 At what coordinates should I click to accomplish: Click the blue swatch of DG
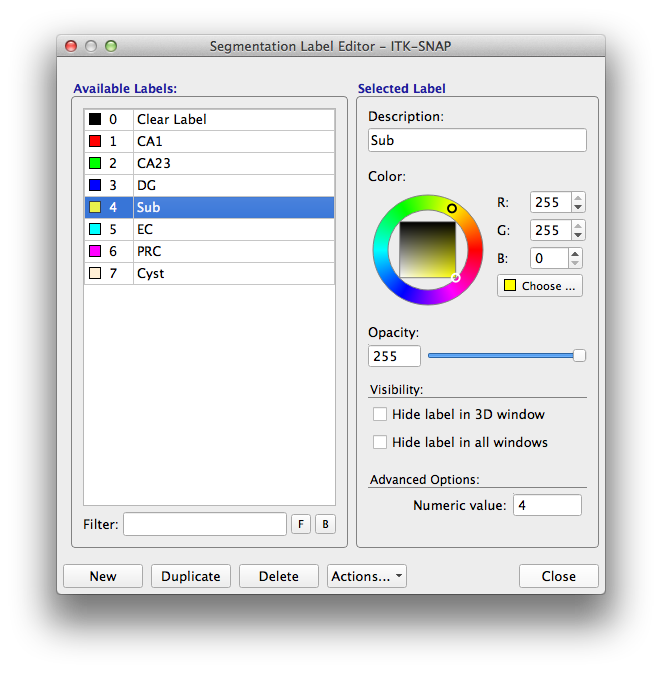click(x=95, y=185)
